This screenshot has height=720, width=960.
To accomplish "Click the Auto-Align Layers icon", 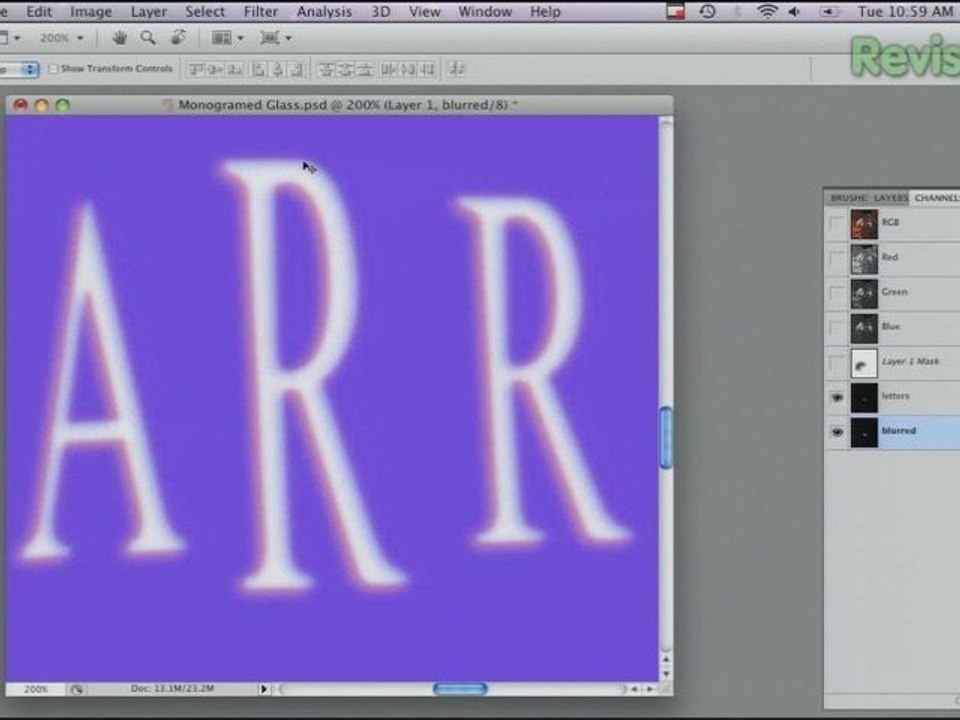I will [456, 69].
